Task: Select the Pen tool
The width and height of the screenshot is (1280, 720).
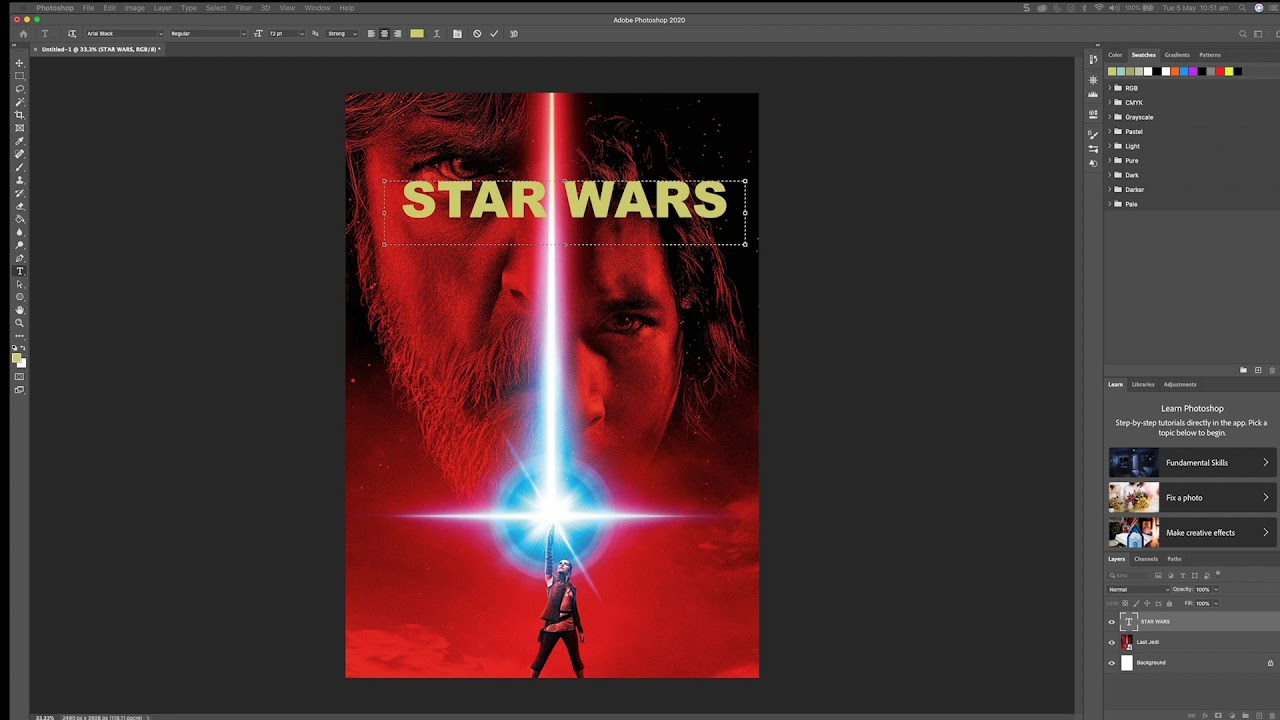Action: point(19,258)
